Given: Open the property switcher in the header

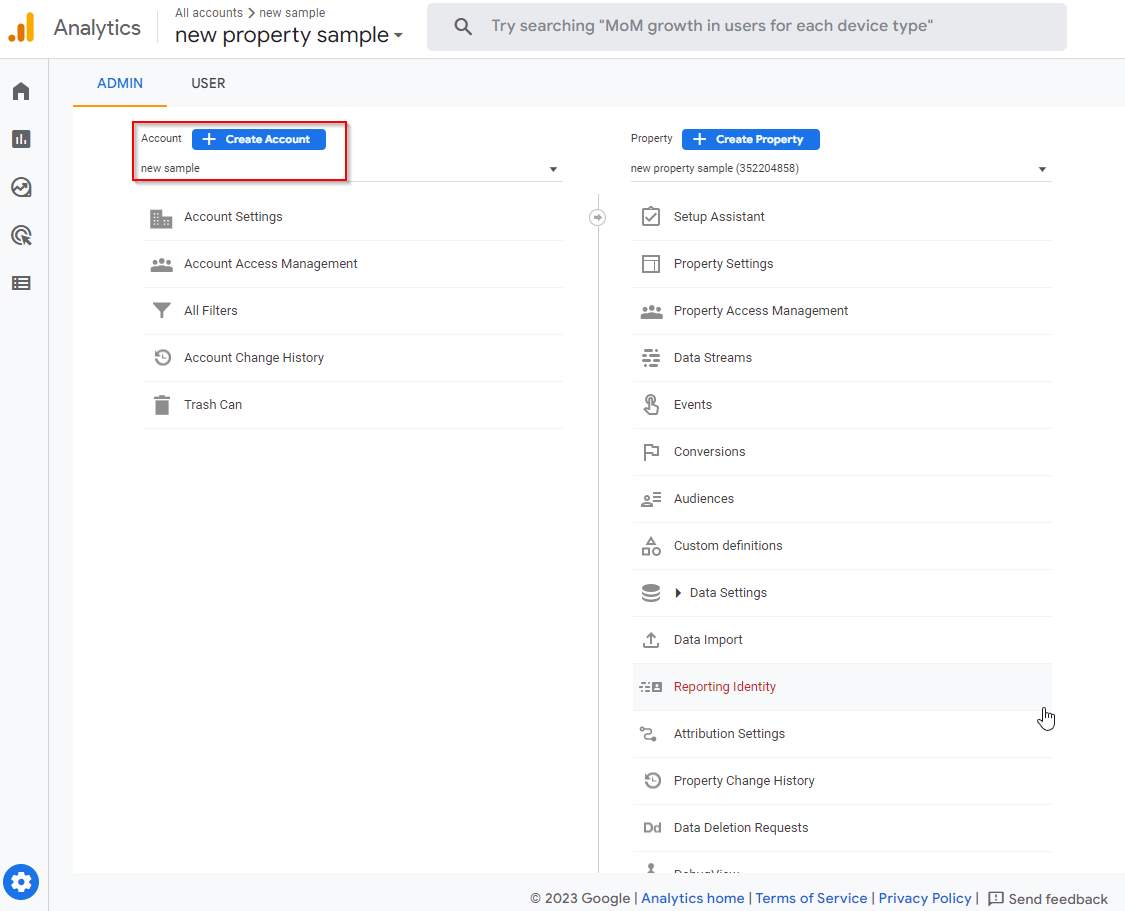Looking at the screenshot, I should pos(289,35).
